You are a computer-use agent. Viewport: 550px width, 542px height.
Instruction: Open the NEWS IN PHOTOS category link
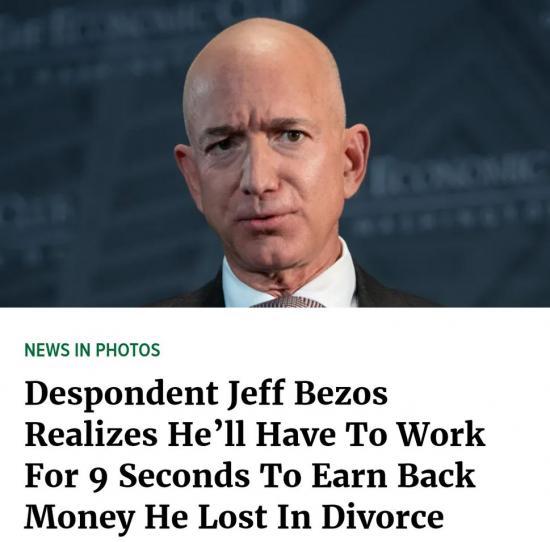coord(92,350)
